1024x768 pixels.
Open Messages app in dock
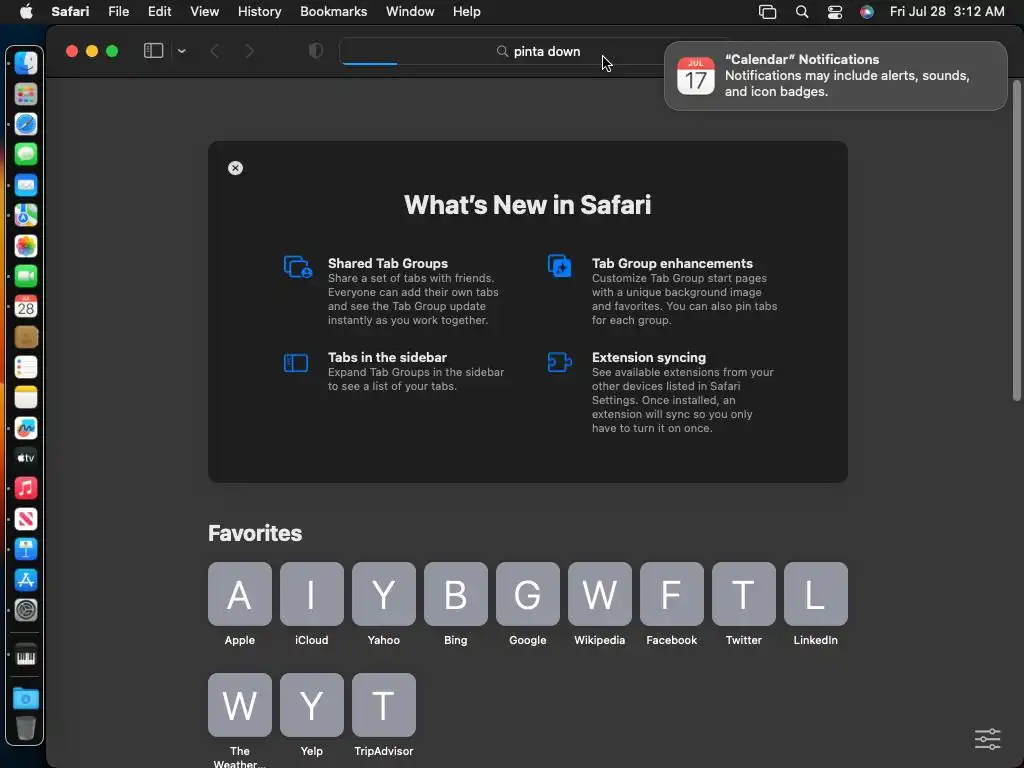[25, 155]
